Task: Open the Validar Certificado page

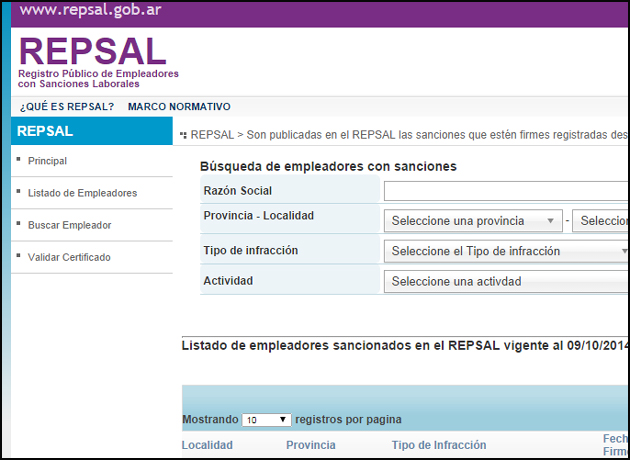Action: click(x=69, y=257)
